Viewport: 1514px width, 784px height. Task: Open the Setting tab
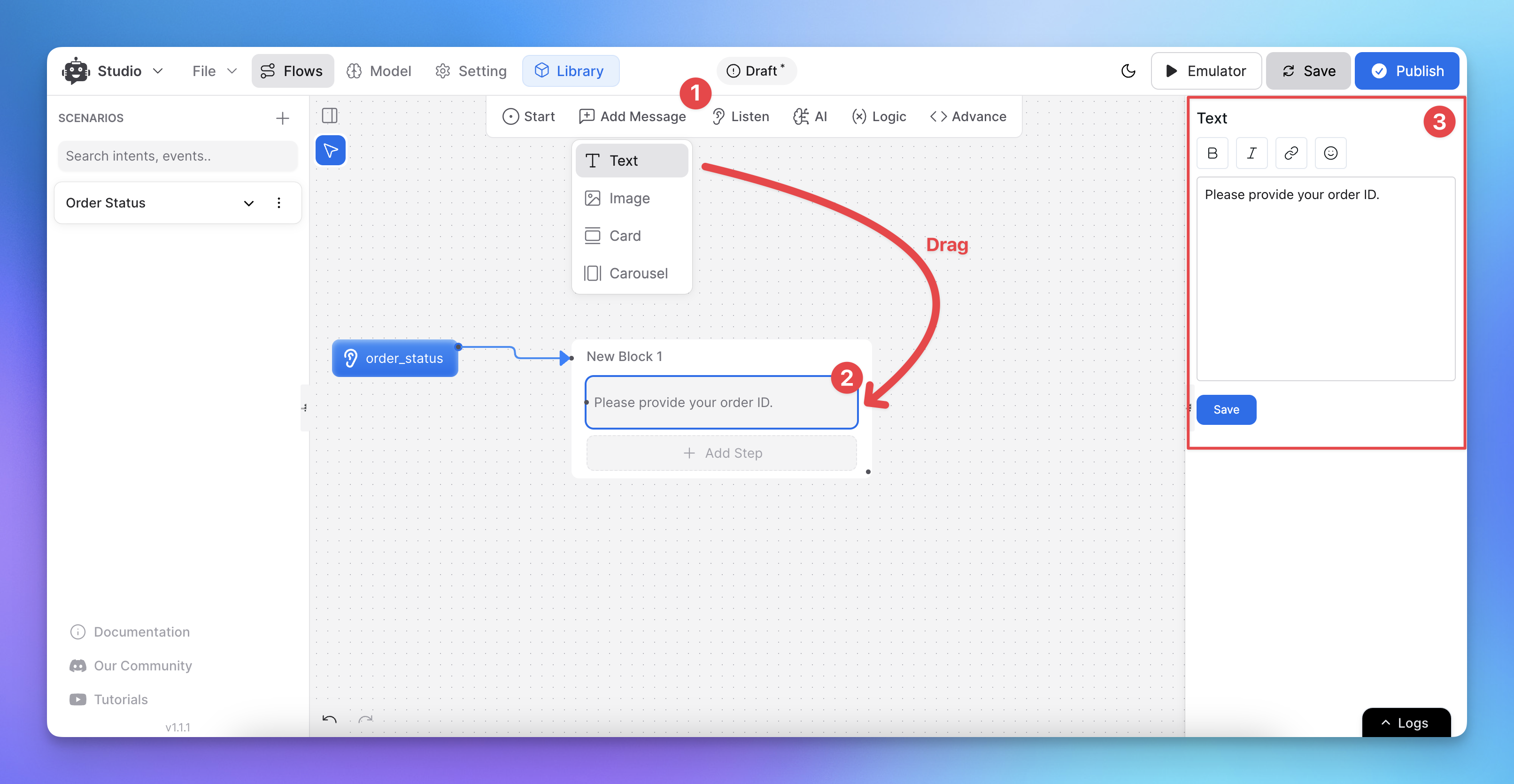(x=471, y=71)
